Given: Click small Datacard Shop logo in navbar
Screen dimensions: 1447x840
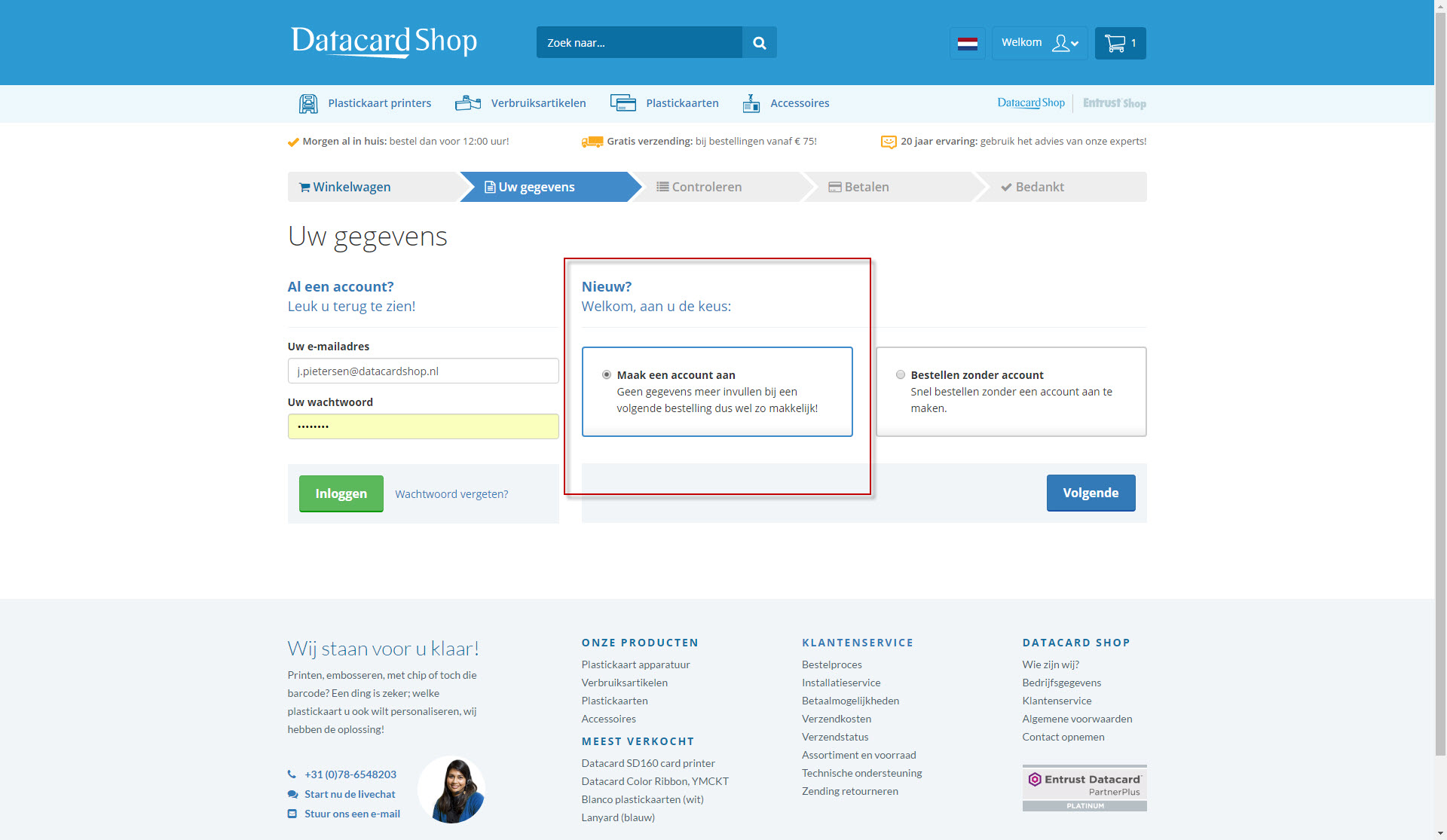Looking at the screenshot, I should pyautogui.click(x=1031, y=102).
